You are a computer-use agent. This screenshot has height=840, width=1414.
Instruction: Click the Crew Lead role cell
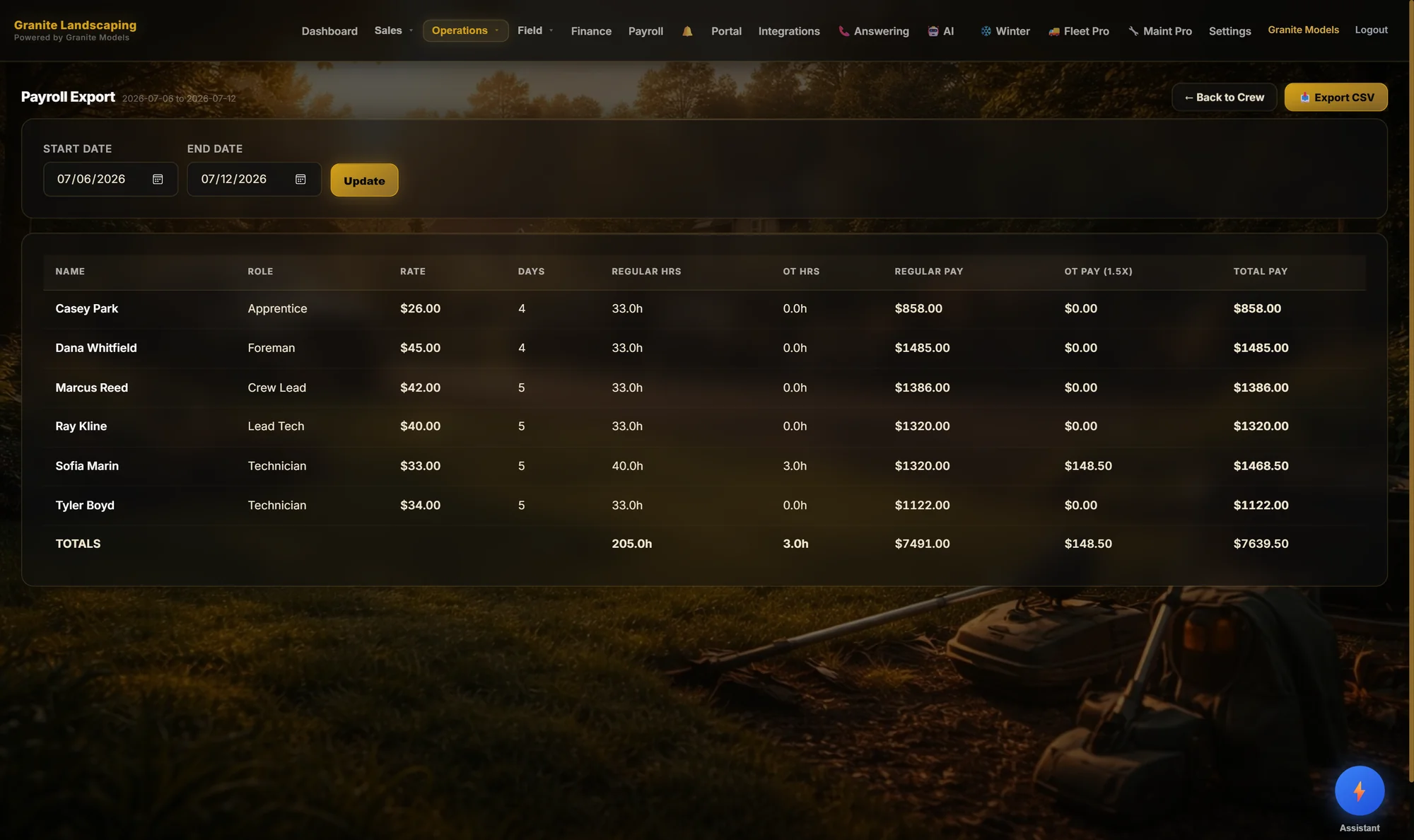point(276,387)
